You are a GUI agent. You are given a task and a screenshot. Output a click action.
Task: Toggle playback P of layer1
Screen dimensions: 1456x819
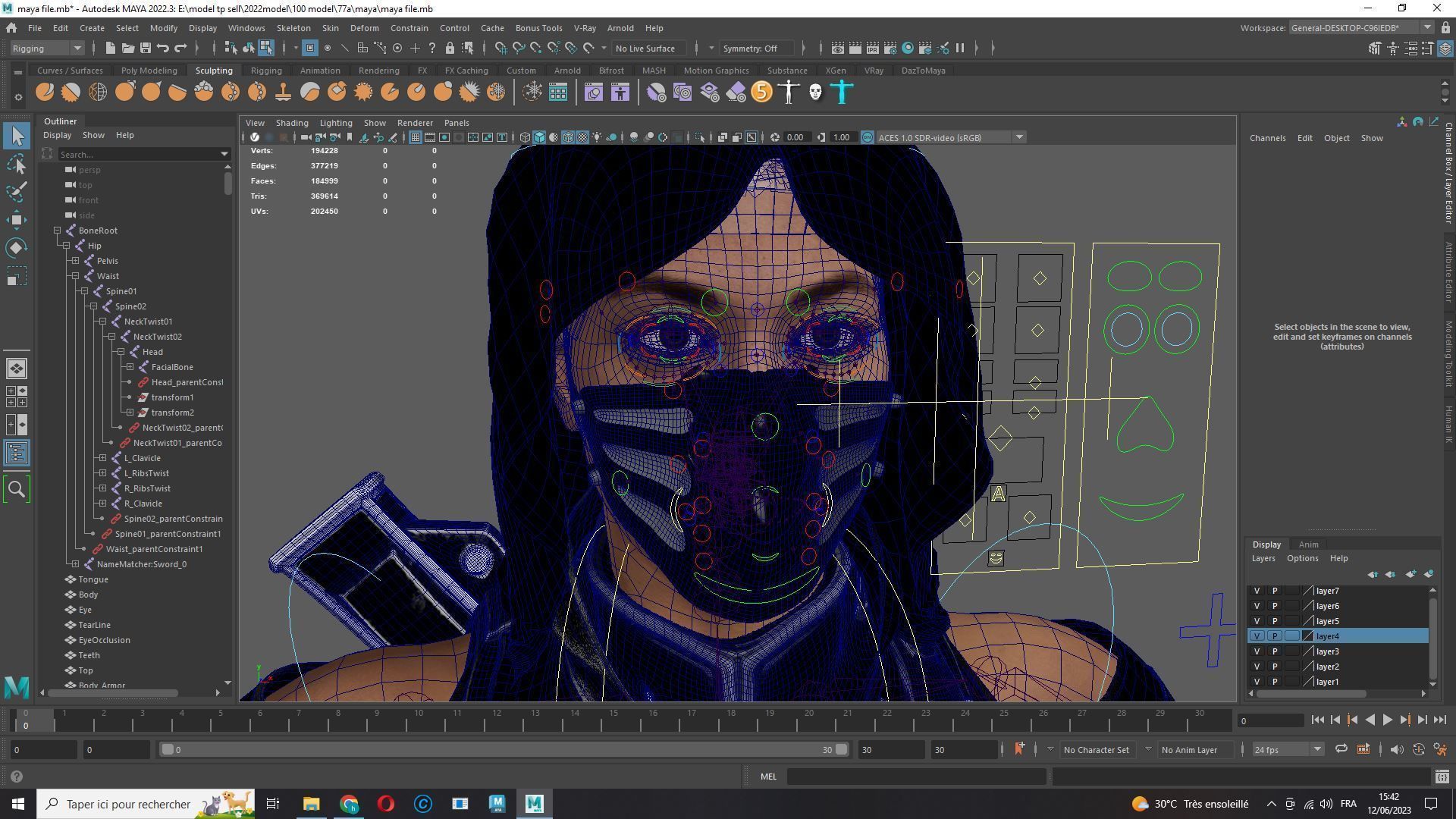1274,682
